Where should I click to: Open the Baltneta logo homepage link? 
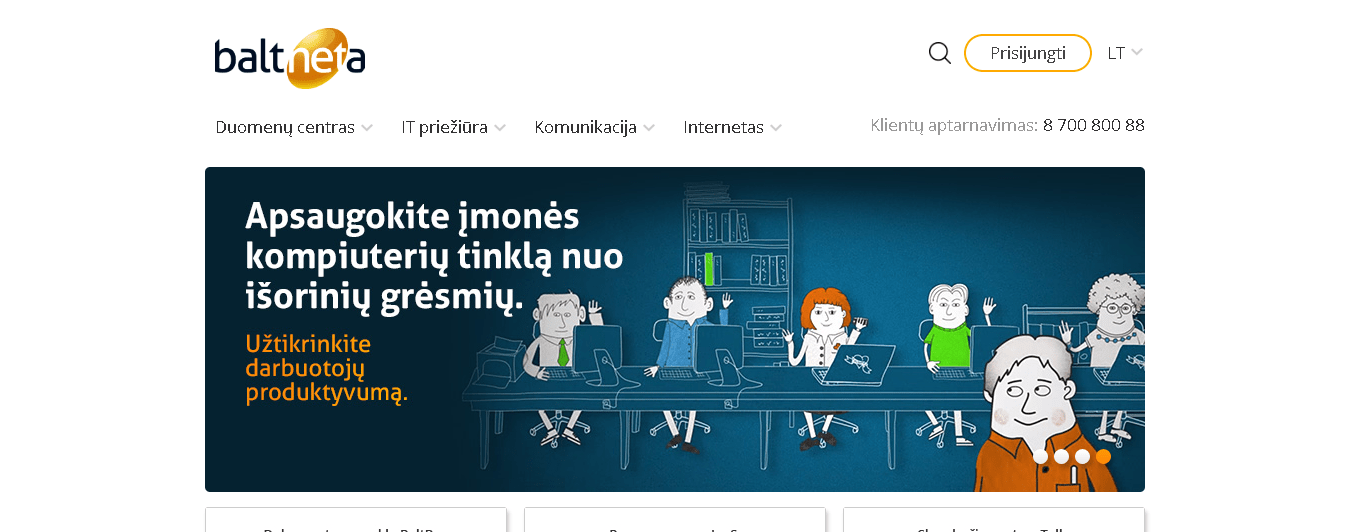(290, 58)
